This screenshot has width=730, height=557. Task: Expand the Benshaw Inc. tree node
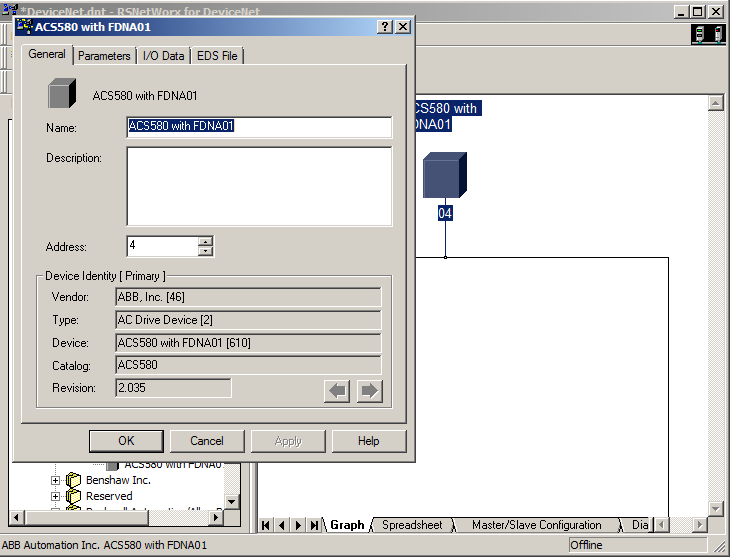coord(56,481)
